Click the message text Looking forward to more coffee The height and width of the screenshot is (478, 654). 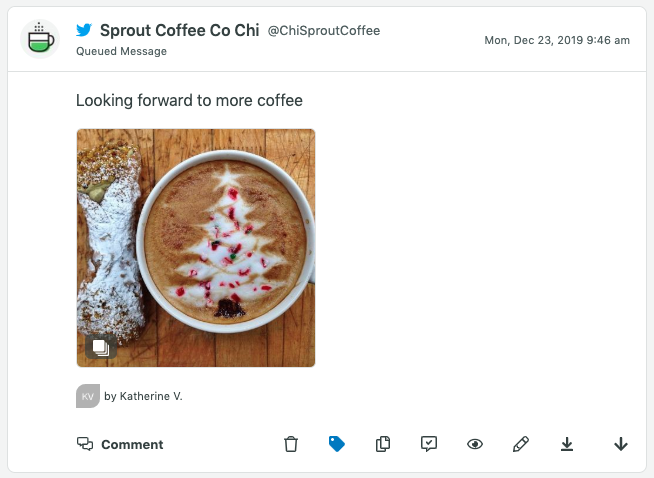(189, 101)
